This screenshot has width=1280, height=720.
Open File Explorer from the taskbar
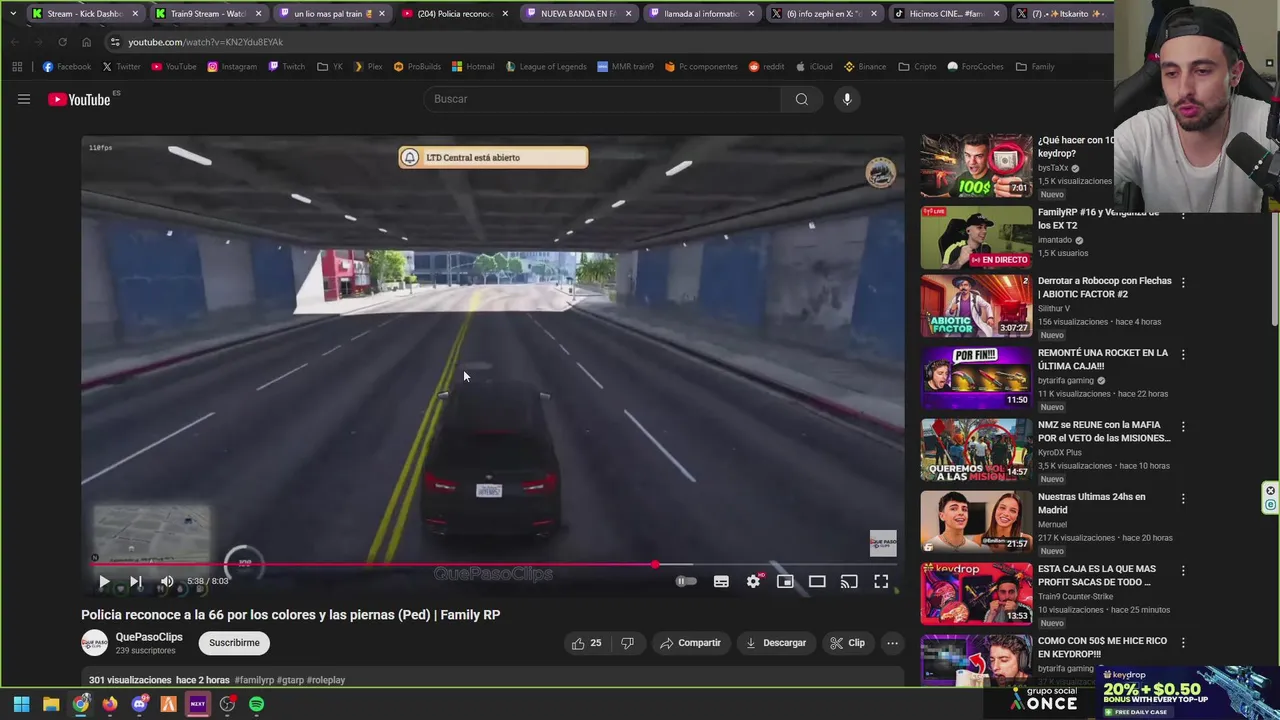coord(51,704)
